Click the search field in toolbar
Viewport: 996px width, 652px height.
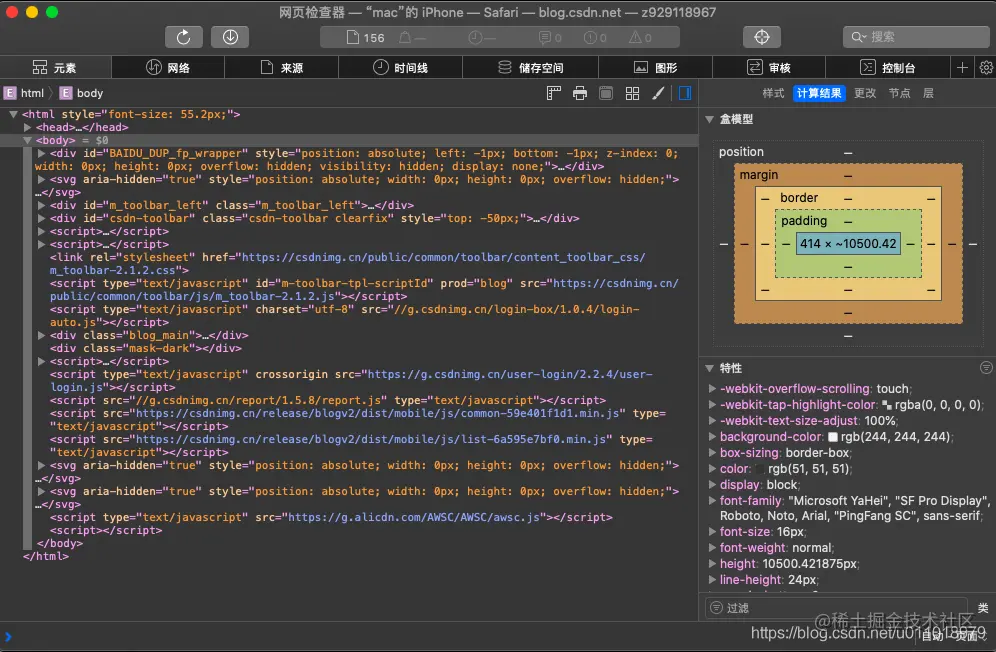[916, 37]
